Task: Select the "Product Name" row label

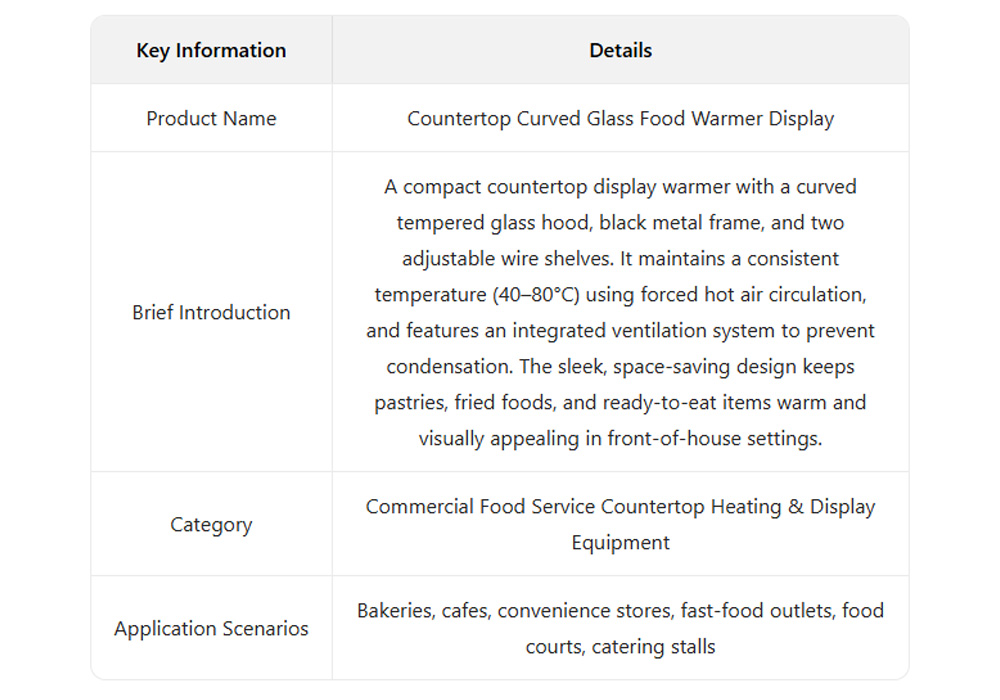Action: click(x=211, y=118)
